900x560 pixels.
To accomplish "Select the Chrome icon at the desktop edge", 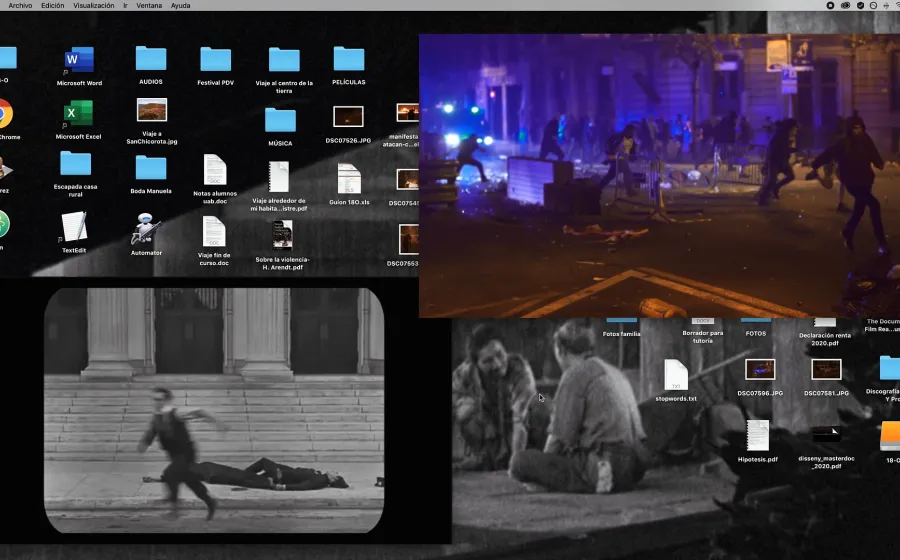I will click(x=6, y=114).
